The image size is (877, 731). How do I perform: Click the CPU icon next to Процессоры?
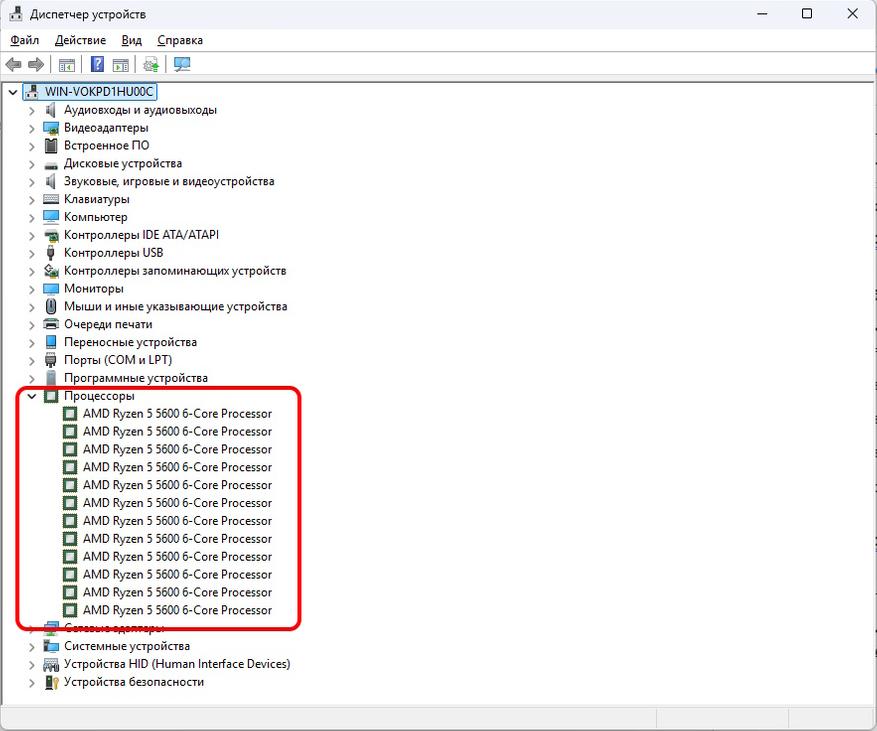[x=51, y=396]
